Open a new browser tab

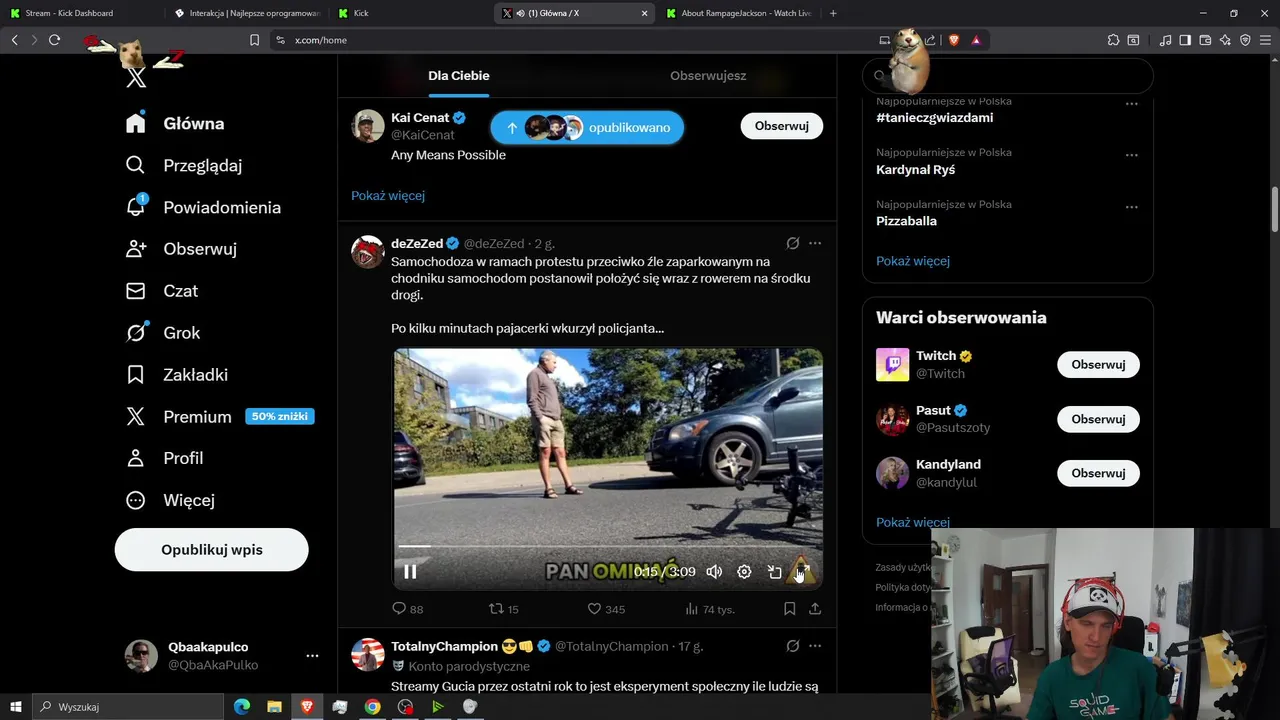pyautogui.click(x=833, y=13)
